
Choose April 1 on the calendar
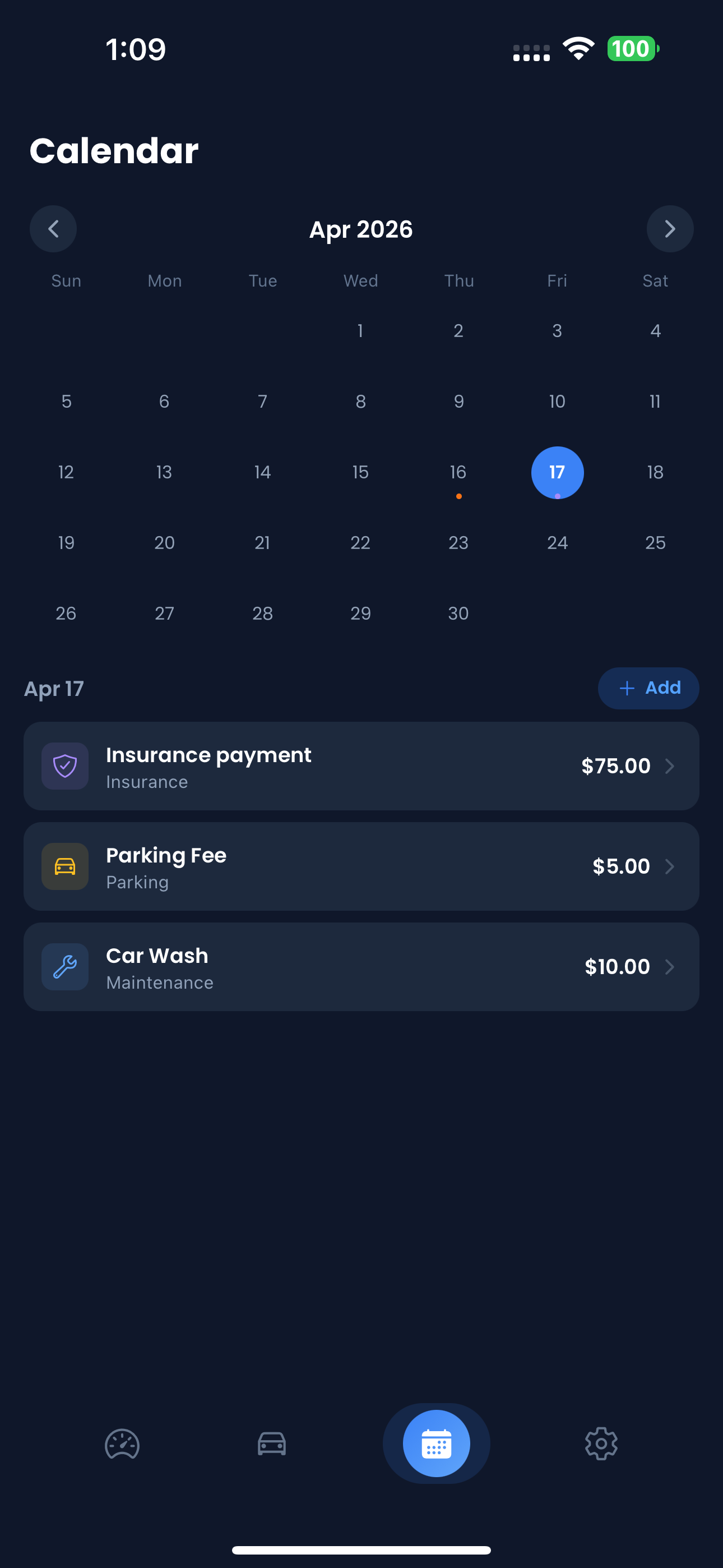[x=360, y=331]
